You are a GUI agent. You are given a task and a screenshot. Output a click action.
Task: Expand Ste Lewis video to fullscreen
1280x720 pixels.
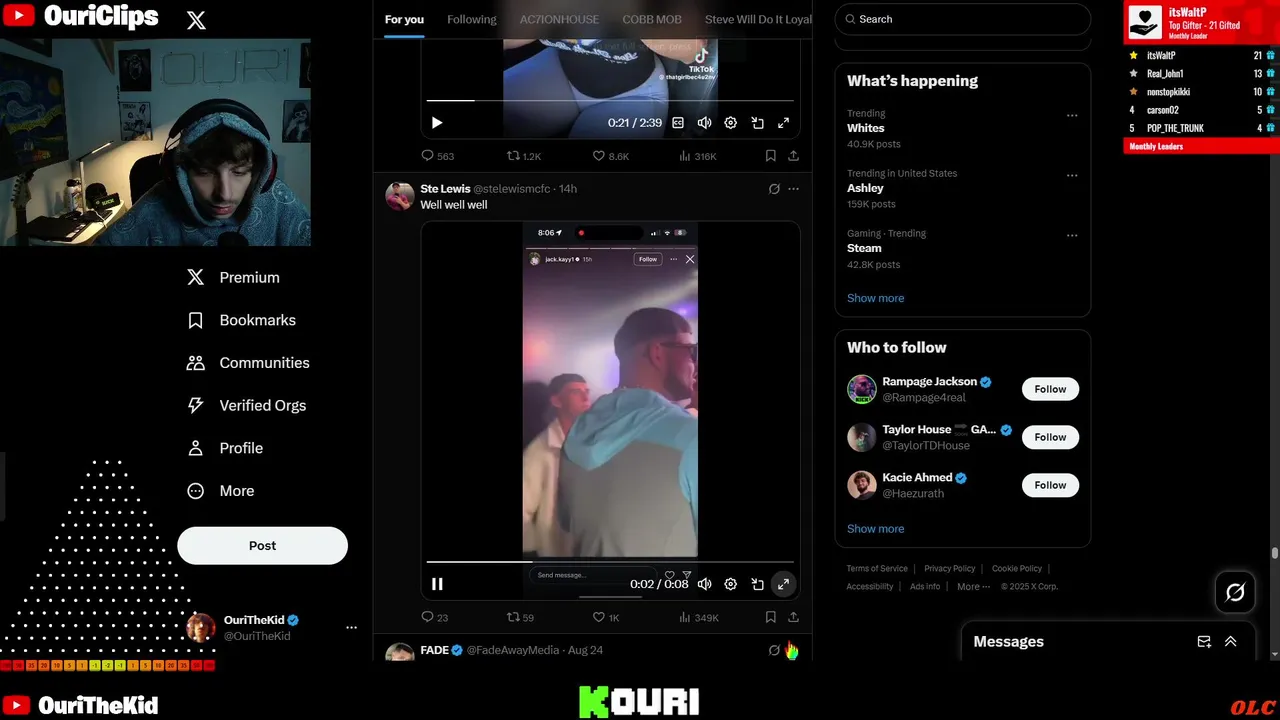point(784,584)
